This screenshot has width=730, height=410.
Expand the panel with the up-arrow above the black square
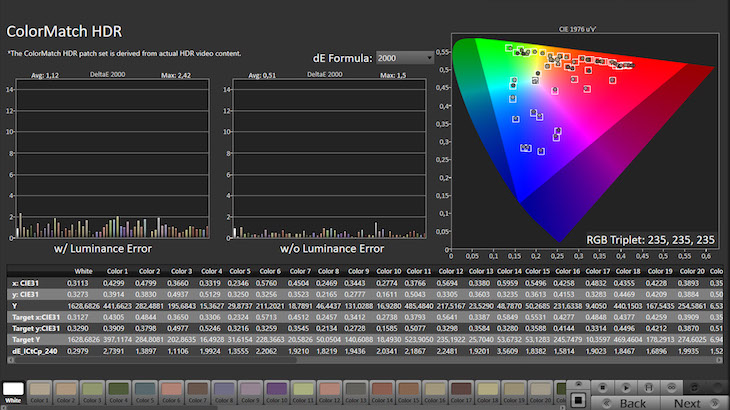[x=578, y=383]
